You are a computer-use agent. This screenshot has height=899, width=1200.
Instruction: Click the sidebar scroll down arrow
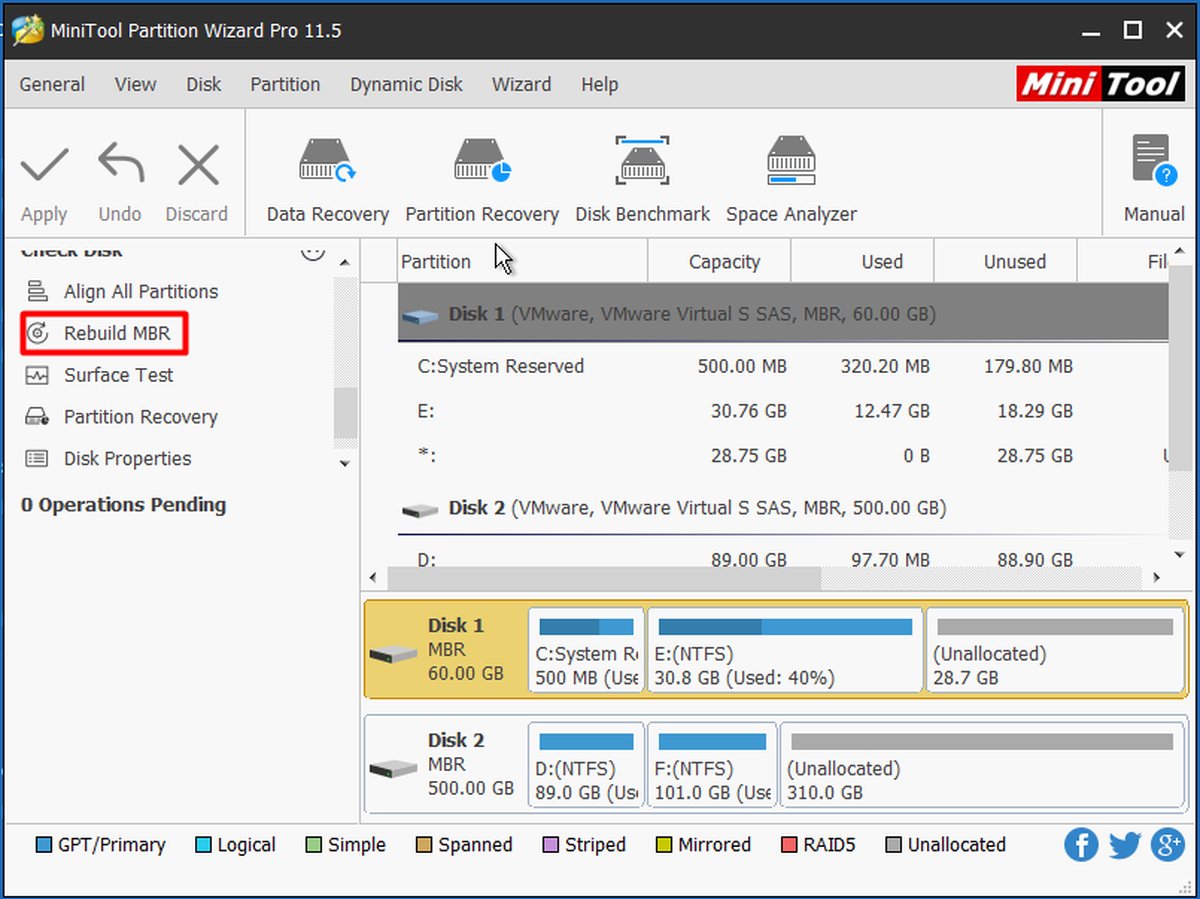click(x=345, y=464)
